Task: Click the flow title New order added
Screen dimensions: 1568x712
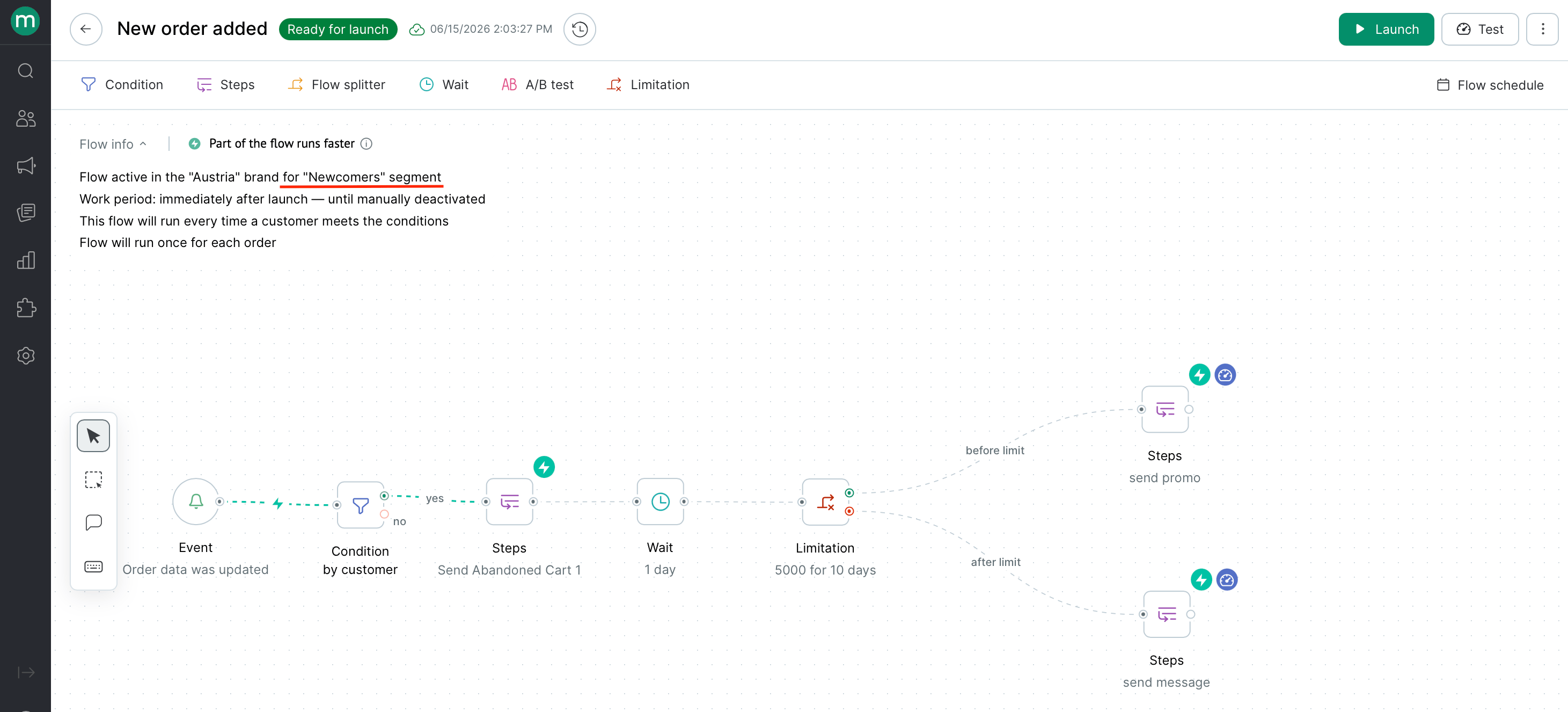Action: coord(192,28)
